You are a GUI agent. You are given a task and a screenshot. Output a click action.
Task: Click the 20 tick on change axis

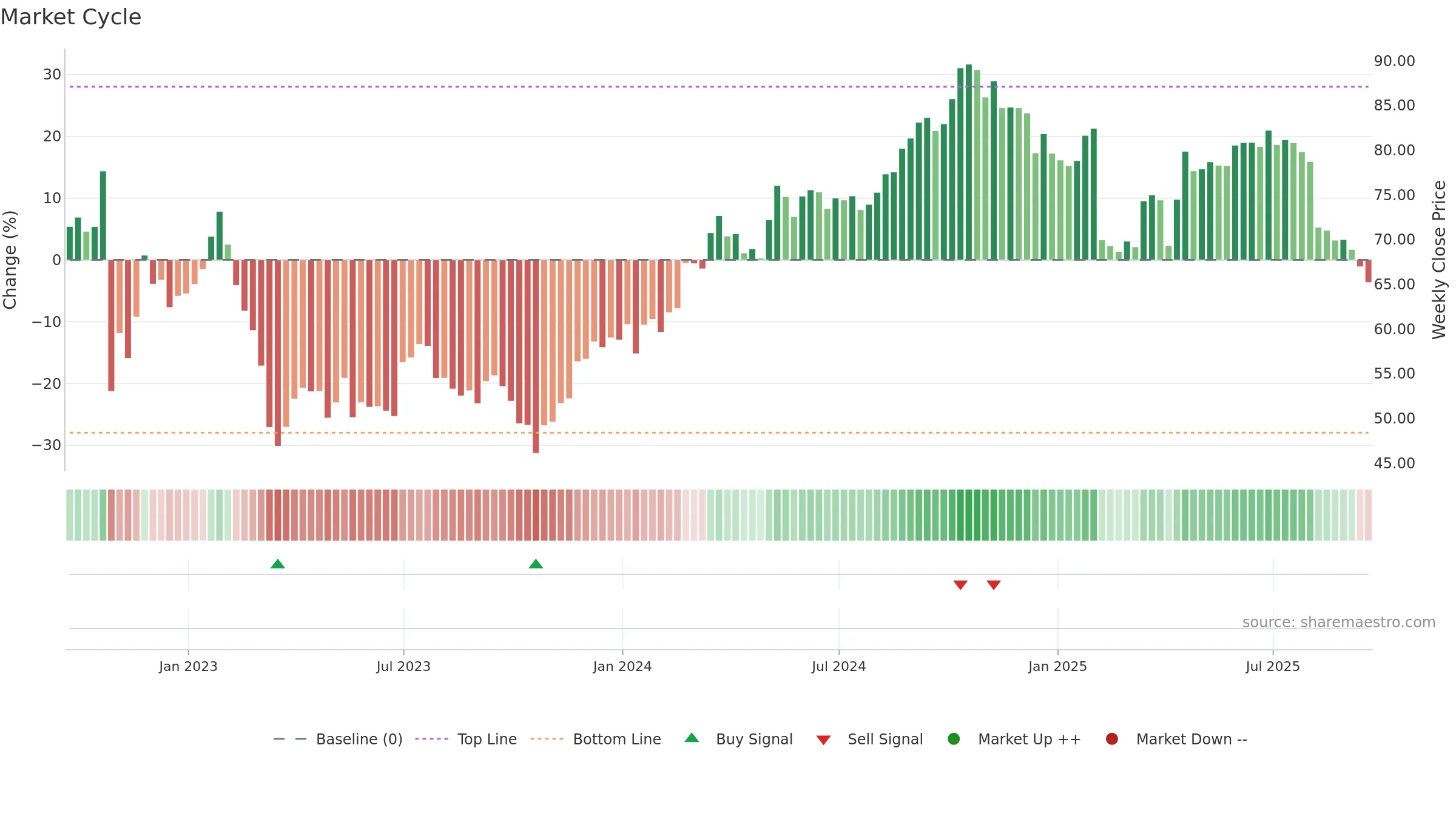pos(52,136)
